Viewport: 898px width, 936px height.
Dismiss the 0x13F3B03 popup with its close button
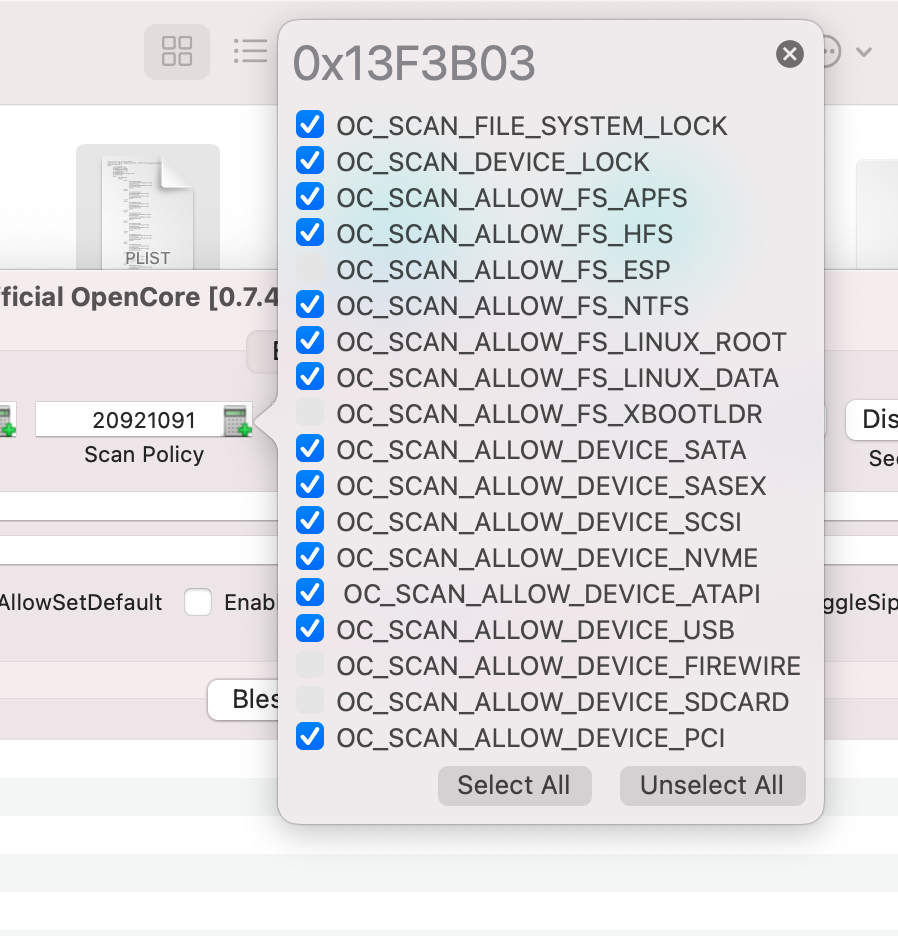click(789, 55)
